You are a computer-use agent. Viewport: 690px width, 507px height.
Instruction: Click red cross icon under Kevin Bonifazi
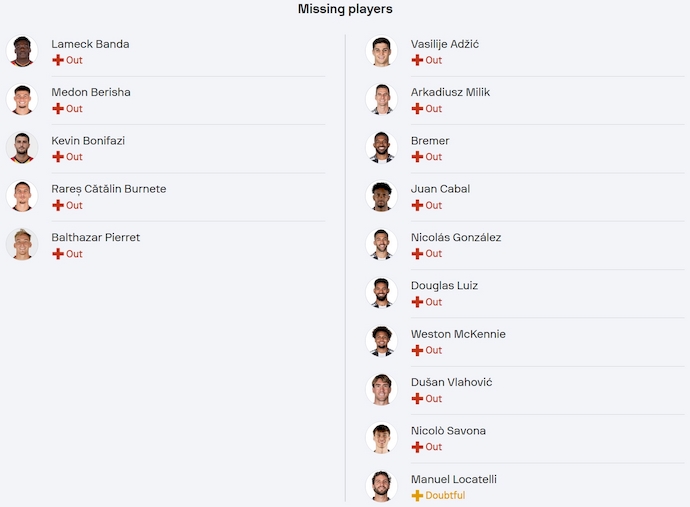coord(58,157)
